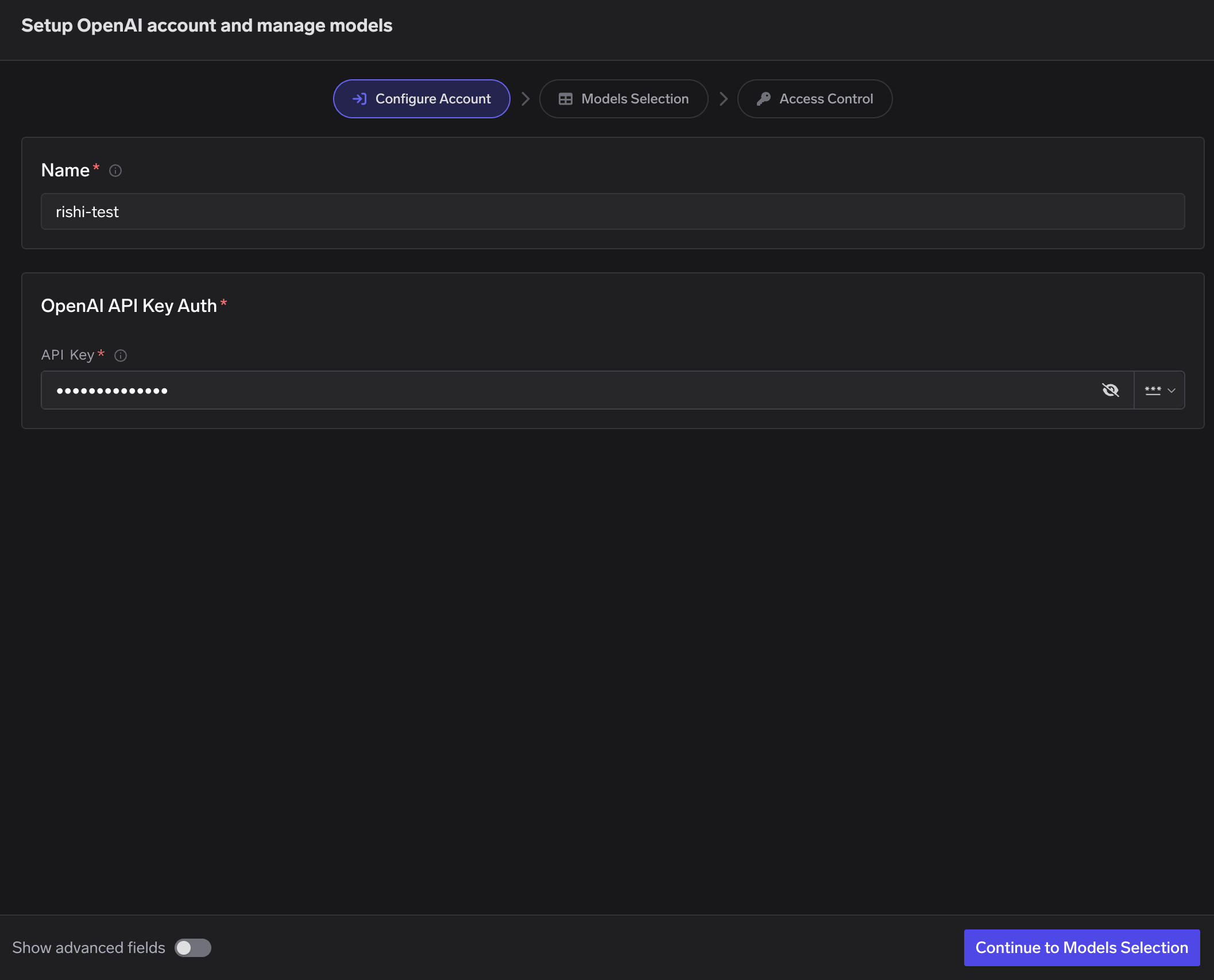
Task: Click the chevron separator after Configure Account
Action: (525, 98)
